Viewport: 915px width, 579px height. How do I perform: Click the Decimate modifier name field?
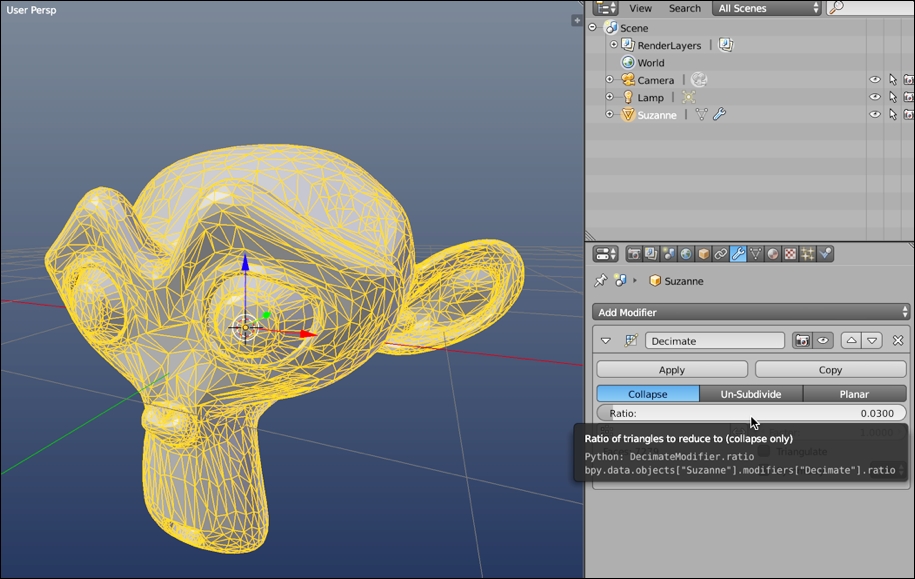tap(715, 341)
